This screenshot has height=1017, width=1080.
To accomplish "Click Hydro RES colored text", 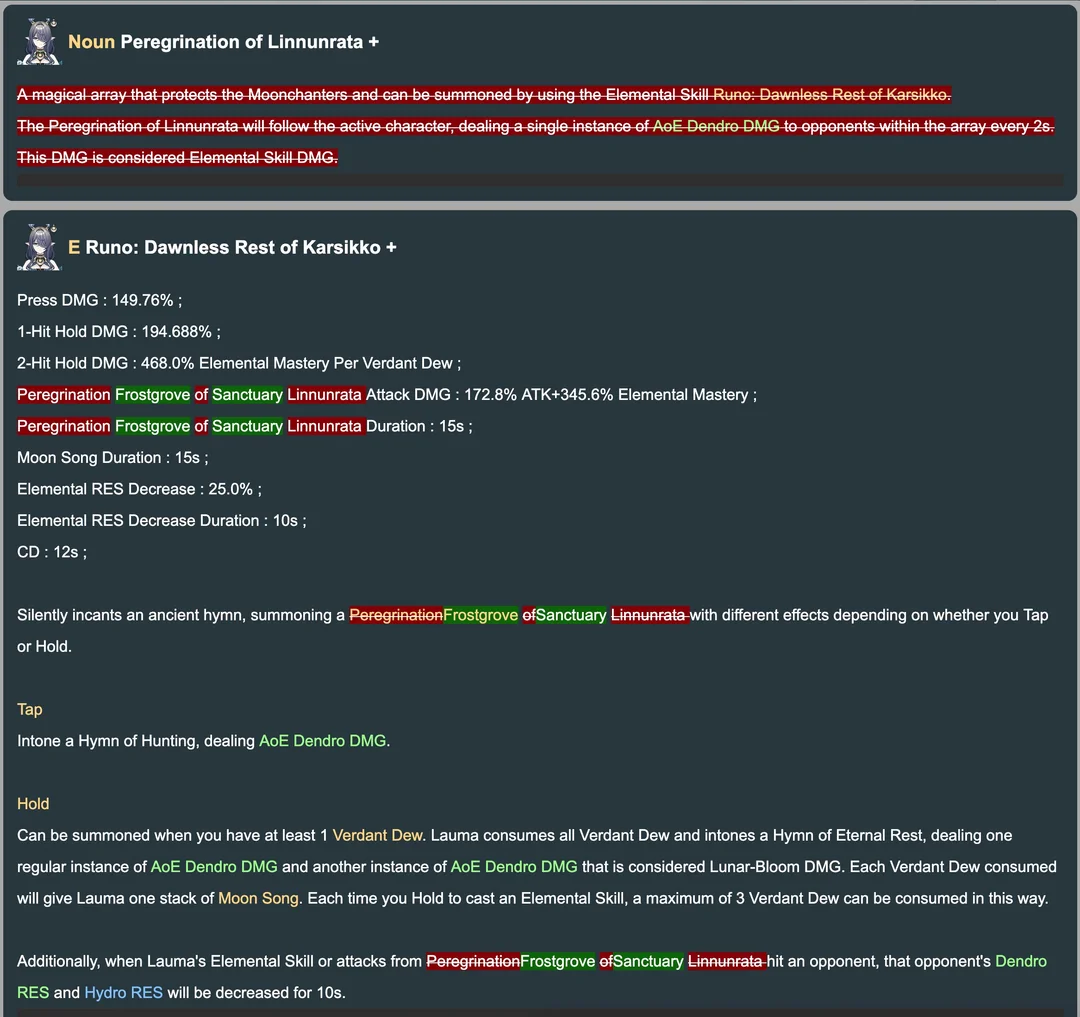I will click(x=123, y=993).
